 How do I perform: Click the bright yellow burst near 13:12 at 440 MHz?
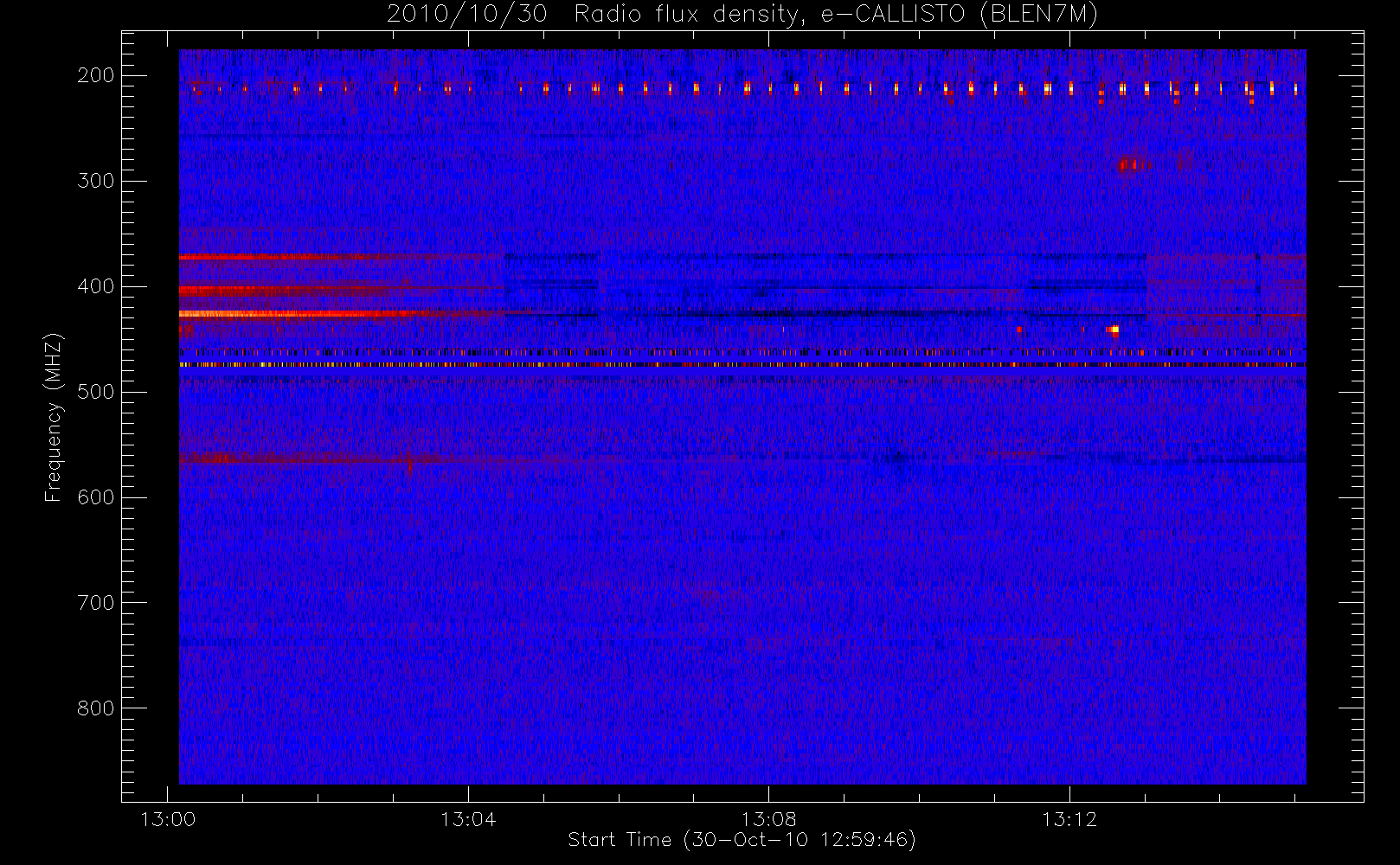(1114, 330)
